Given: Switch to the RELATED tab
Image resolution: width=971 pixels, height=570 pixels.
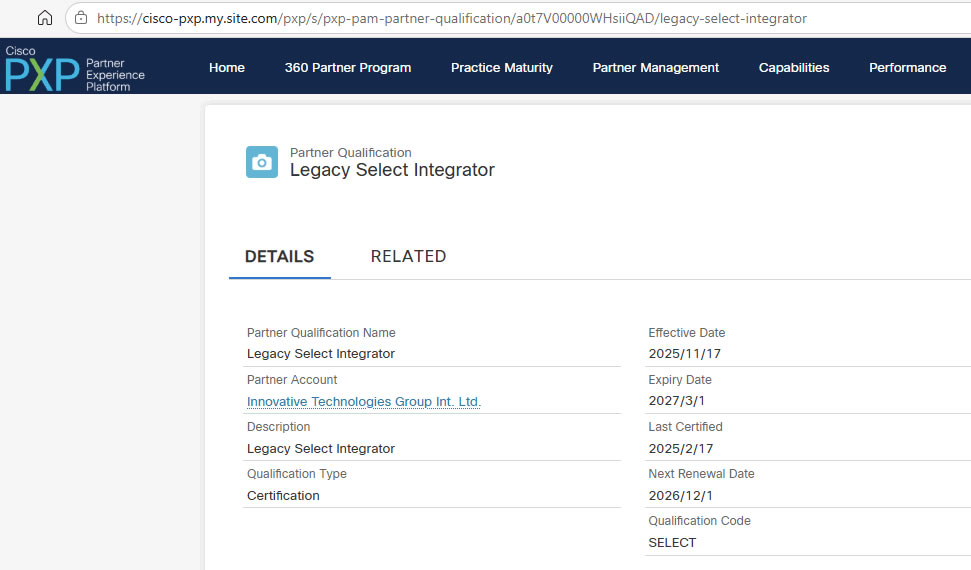Looking at the screenshot, I should 408,256.
